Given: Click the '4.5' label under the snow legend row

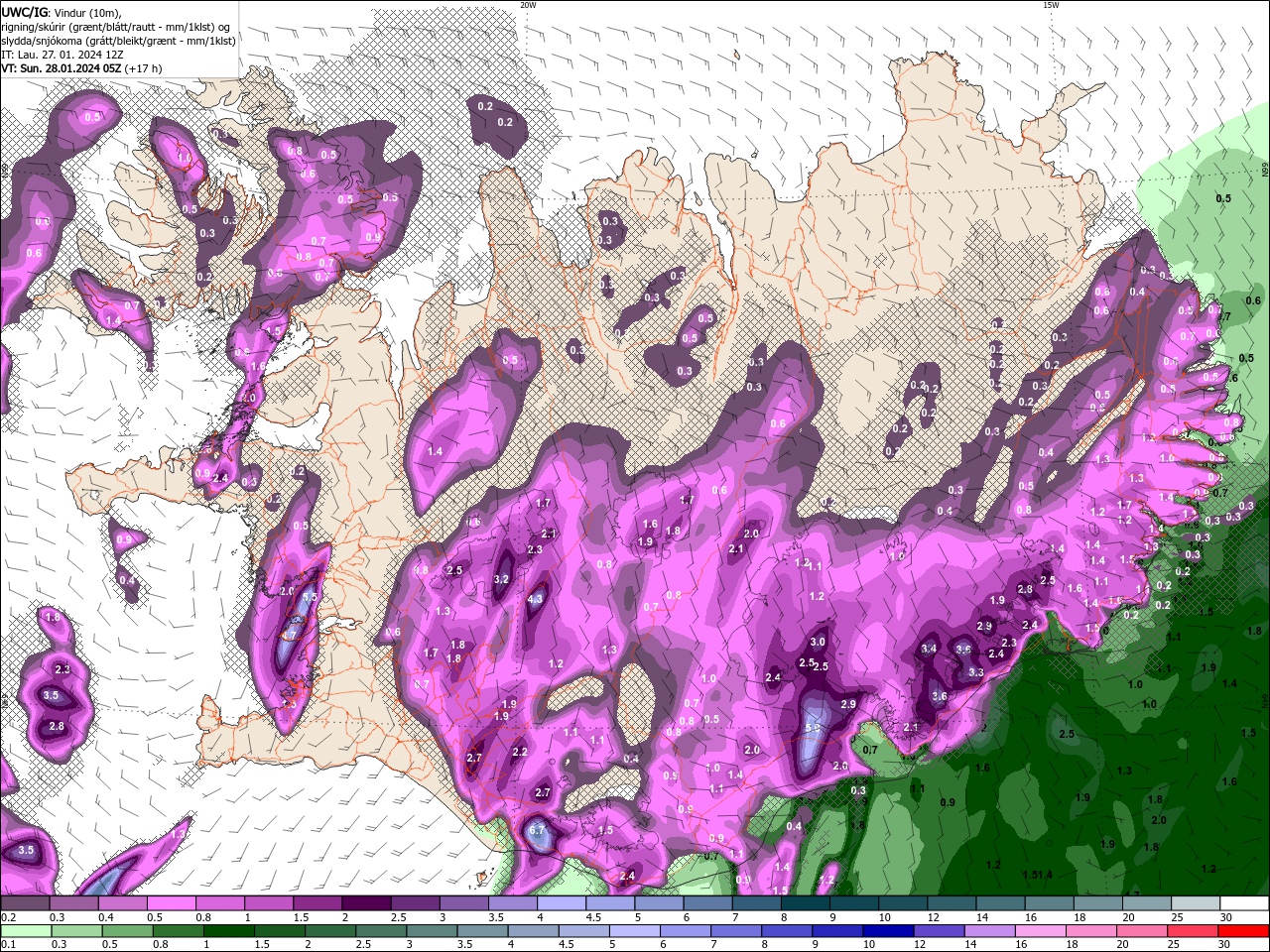Looking at the screenshot, I should click(593, 917).
